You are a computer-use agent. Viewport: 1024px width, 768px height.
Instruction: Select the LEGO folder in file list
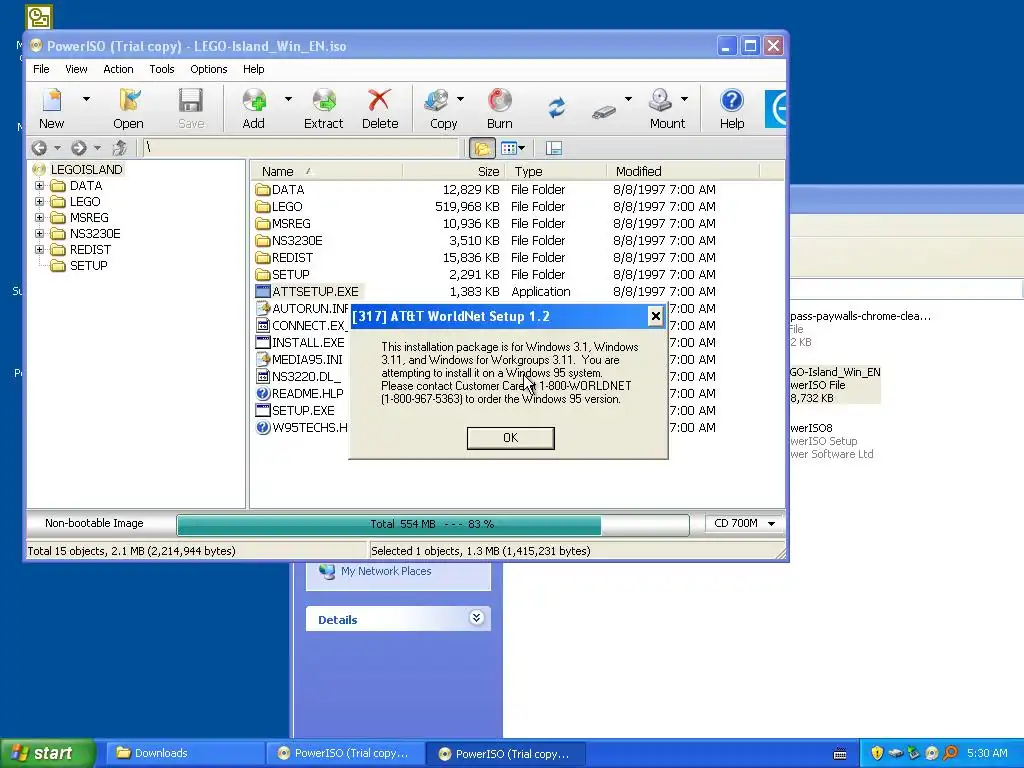coord(287,207)
